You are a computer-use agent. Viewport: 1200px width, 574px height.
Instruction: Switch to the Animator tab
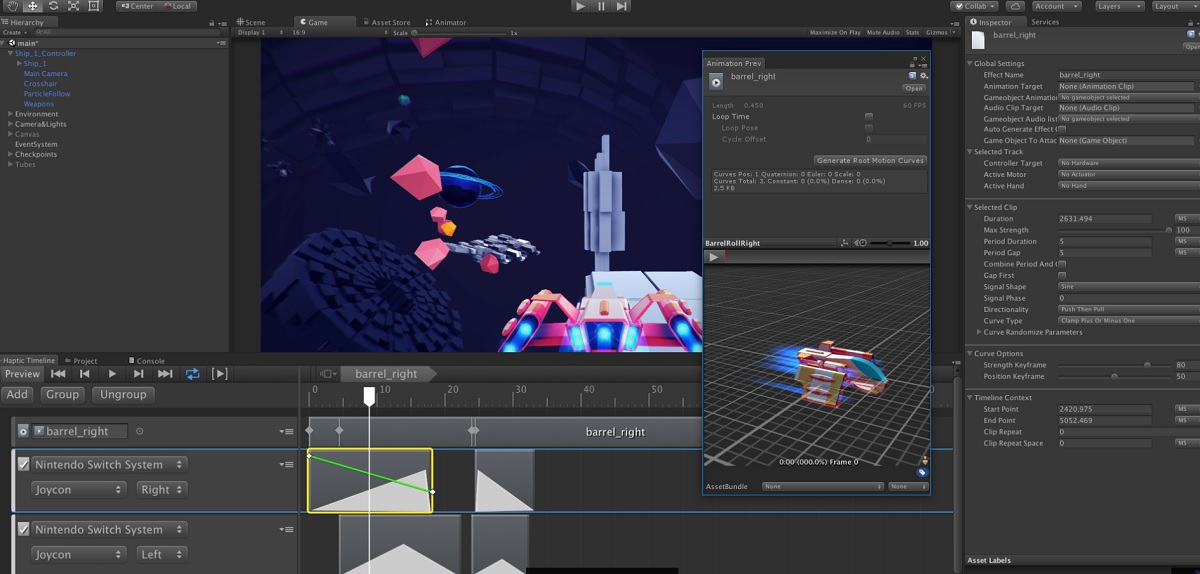pos(446,22)
